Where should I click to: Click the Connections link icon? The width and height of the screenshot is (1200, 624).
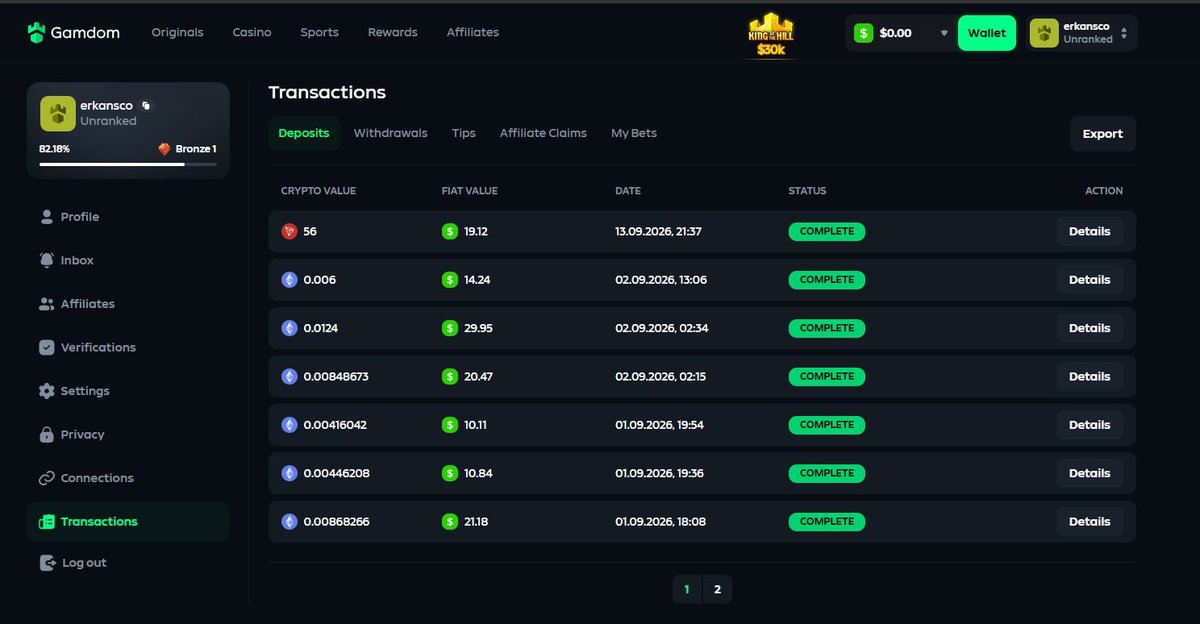46,478
